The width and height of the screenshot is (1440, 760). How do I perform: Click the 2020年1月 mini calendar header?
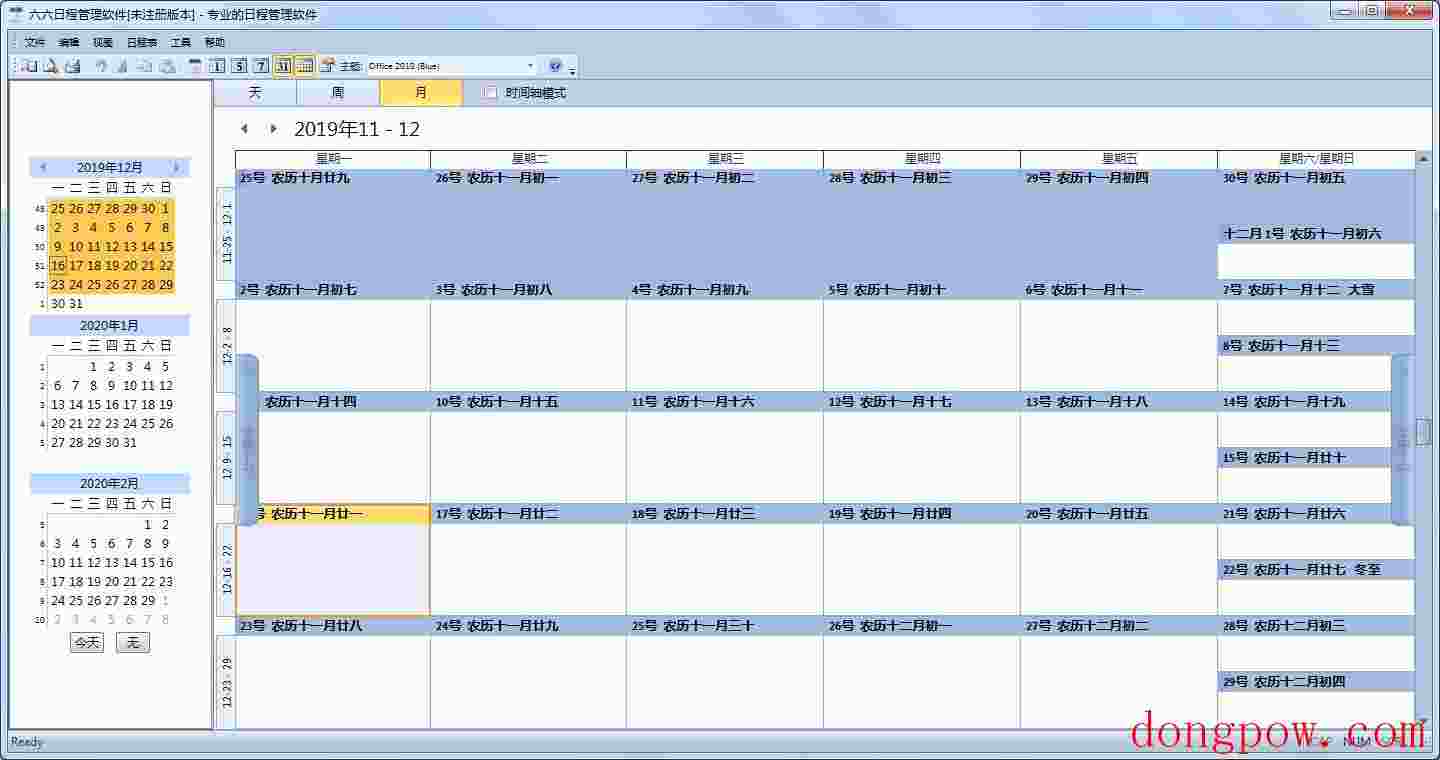click(x=110, y=325)
